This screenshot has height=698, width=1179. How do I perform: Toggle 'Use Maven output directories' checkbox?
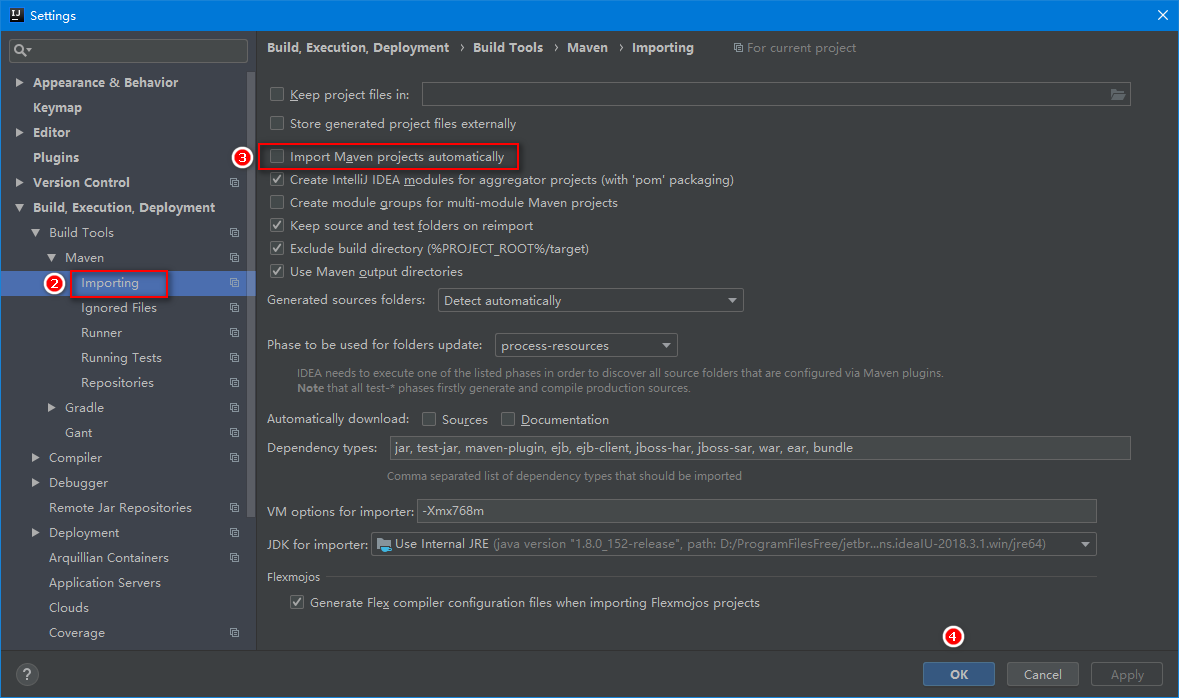277,271
